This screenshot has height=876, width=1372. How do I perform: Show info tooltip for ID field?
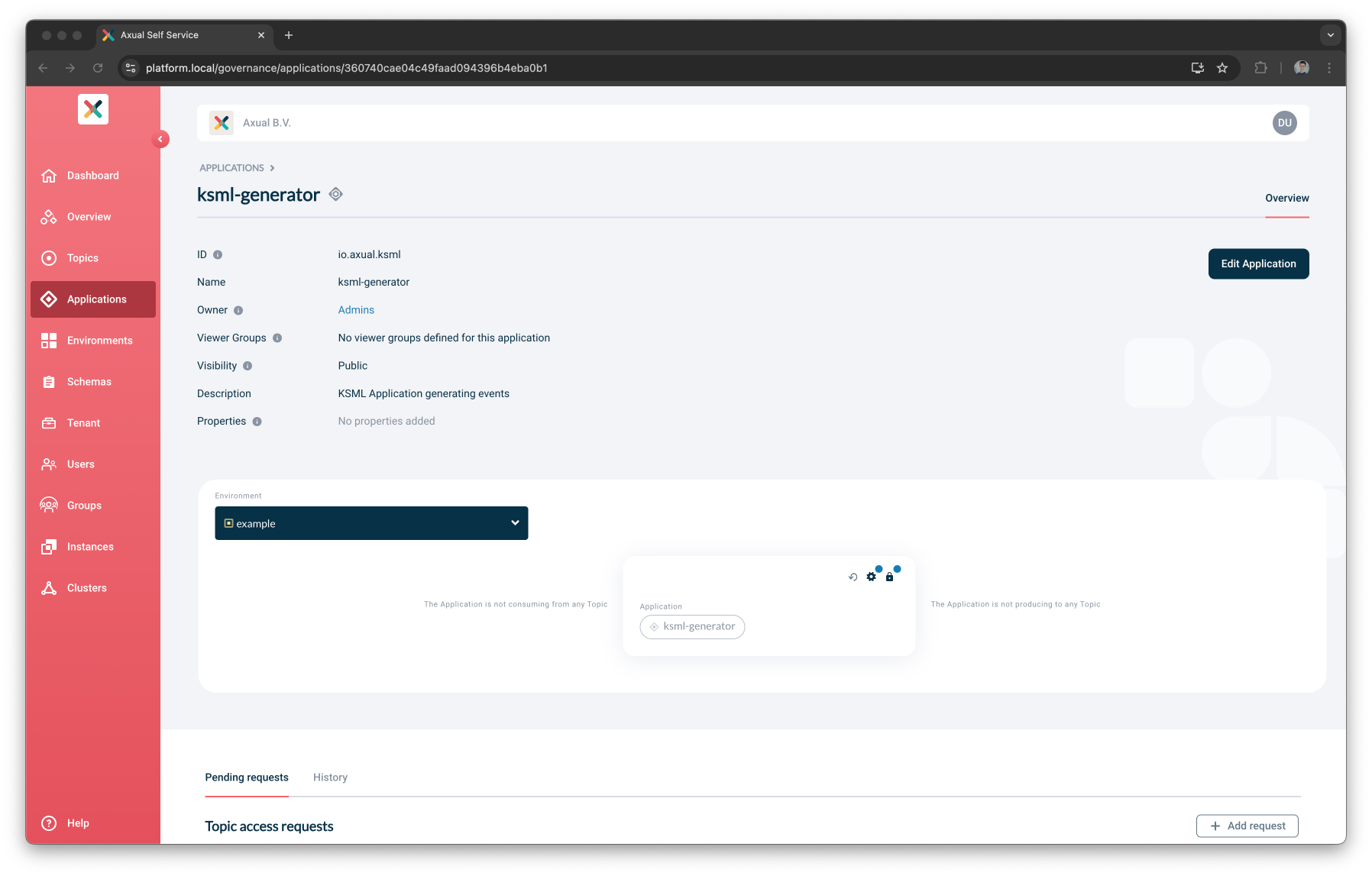tap(218, 255)
